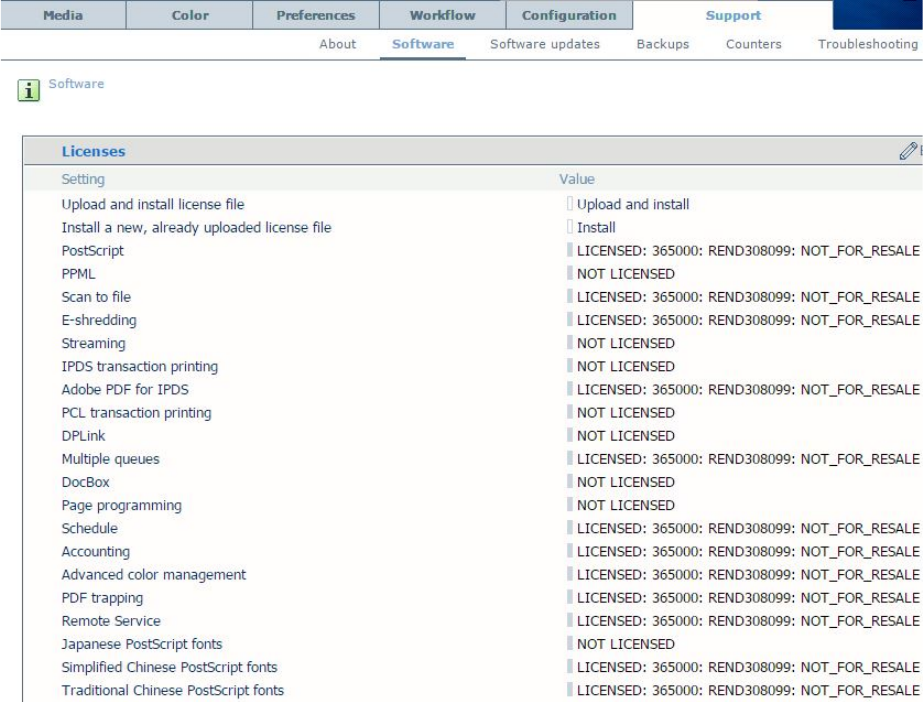Image resolution: width=923 pixels, height=702 pixels.
Task: Click the DocBox setting
Action: click(85, 482)
